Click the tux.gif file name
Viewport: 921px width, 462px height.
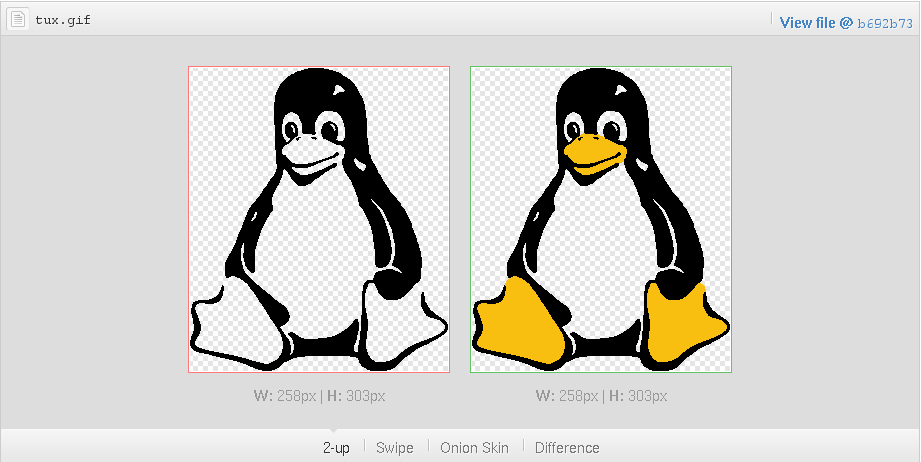click(63, 21)
